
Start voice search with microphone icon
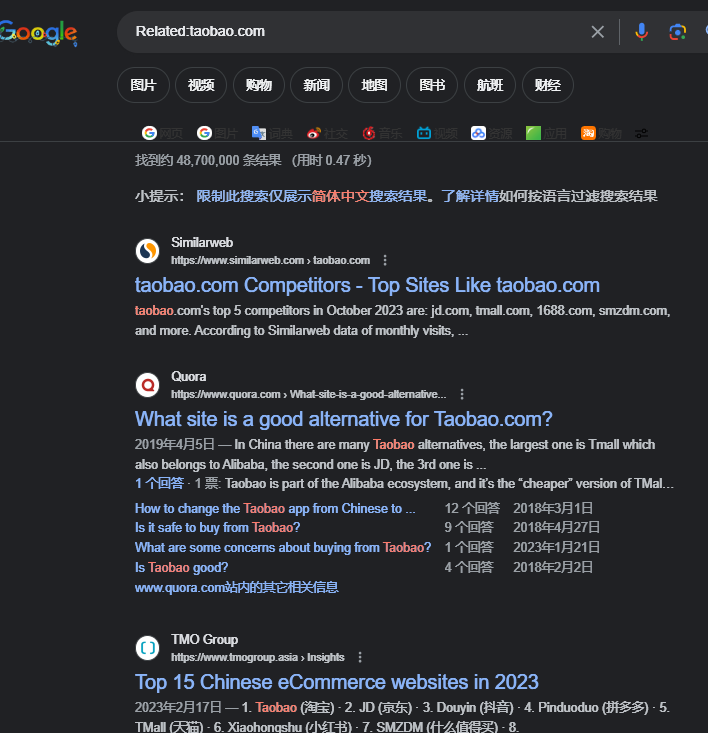pyautogui.click(x=641, y=32)
